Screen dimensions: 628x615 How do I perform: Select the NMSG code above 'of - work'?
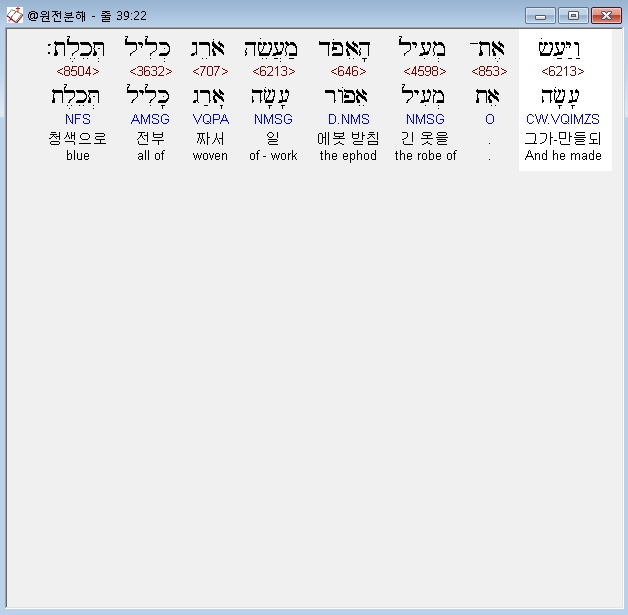273,119
